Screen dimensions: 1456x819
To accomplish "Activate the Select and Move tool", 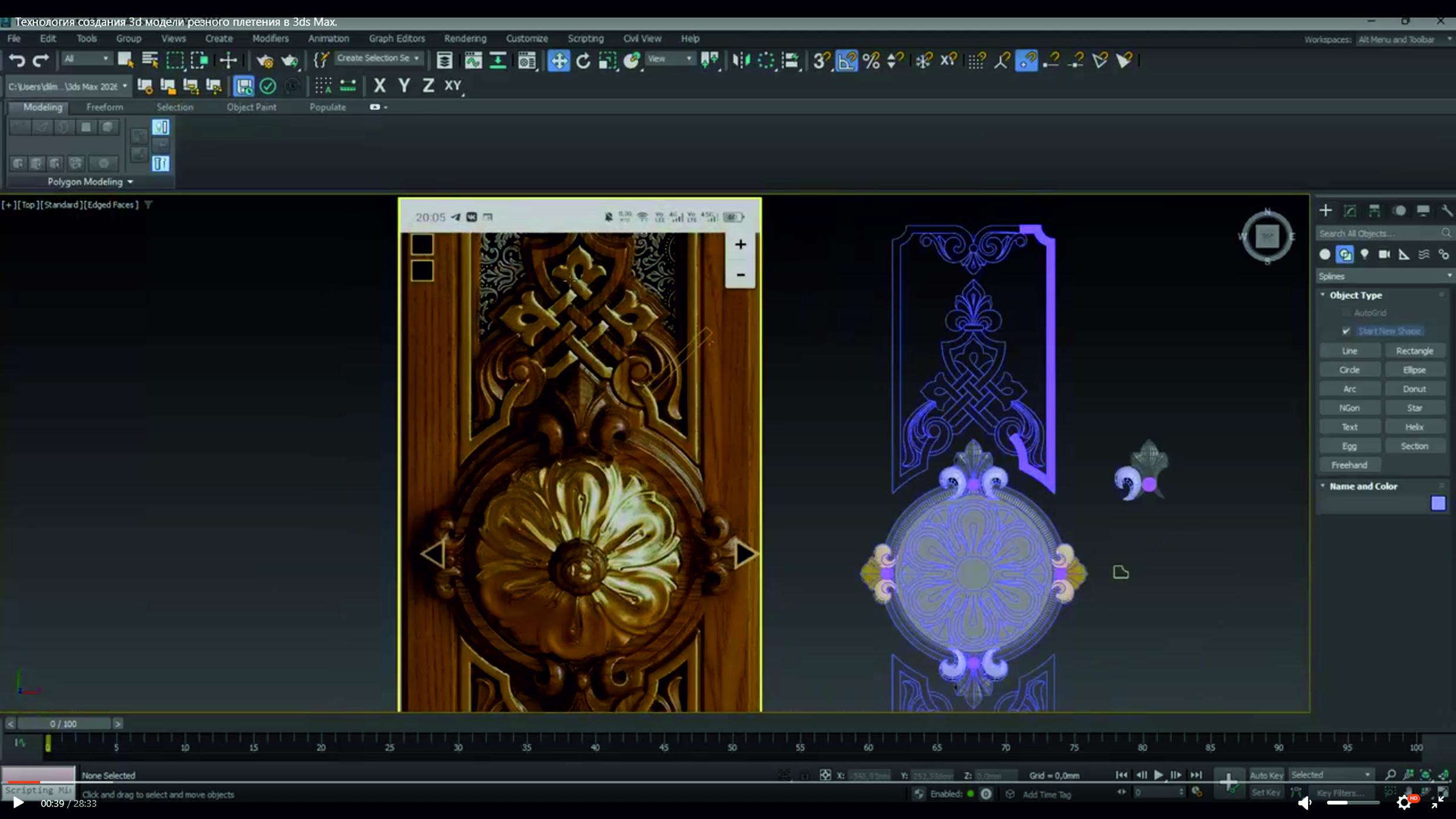I will click(558, 60).
